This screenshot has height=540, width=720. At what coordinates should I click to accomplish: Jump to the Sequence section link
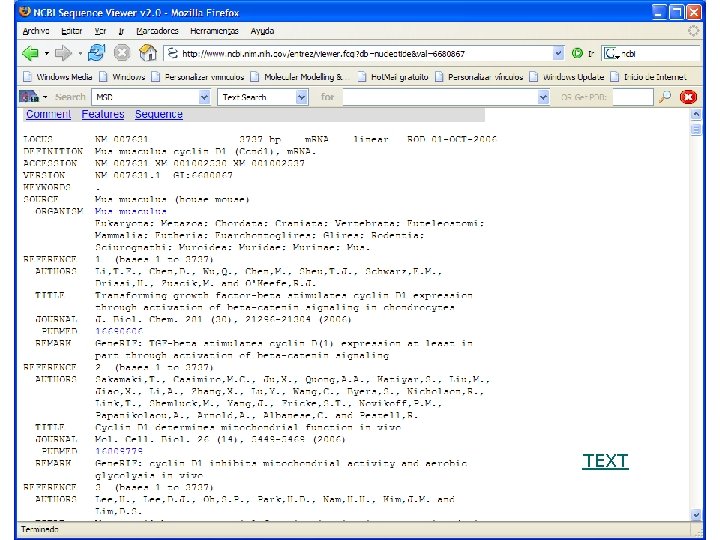click(x=159, y=114)
